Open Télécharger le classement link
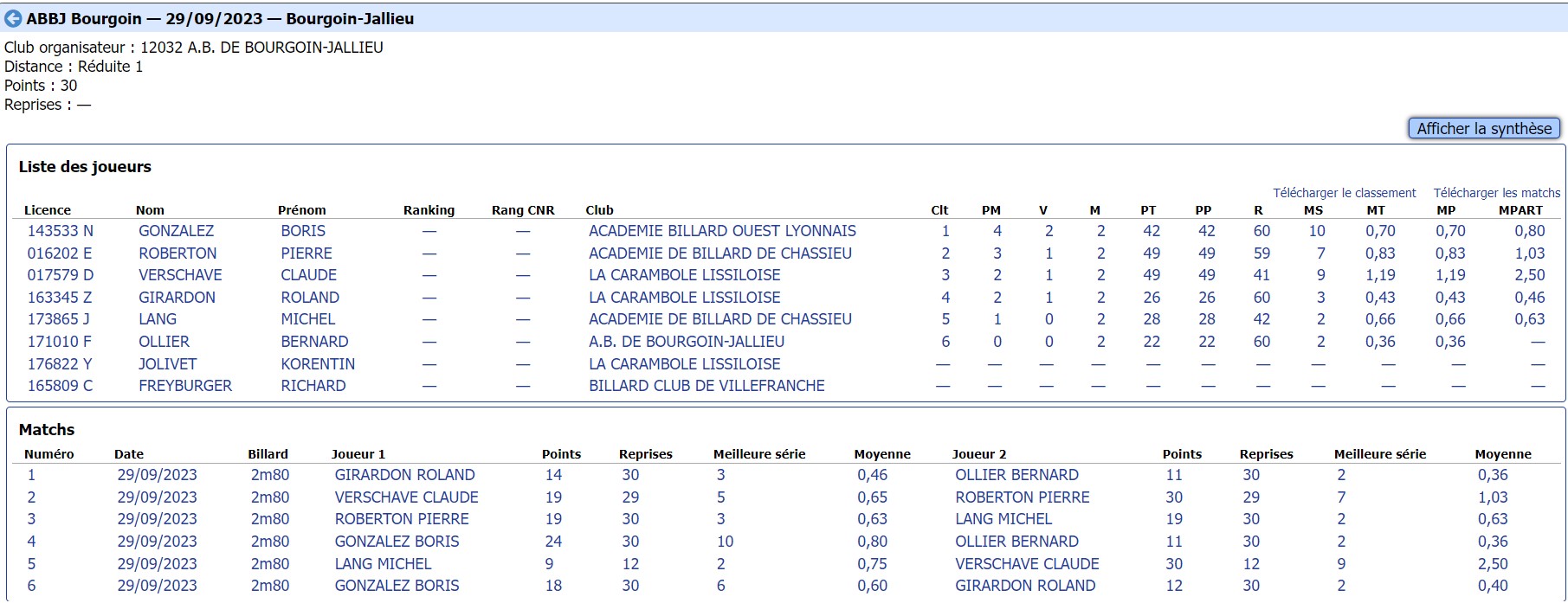 1344,193
